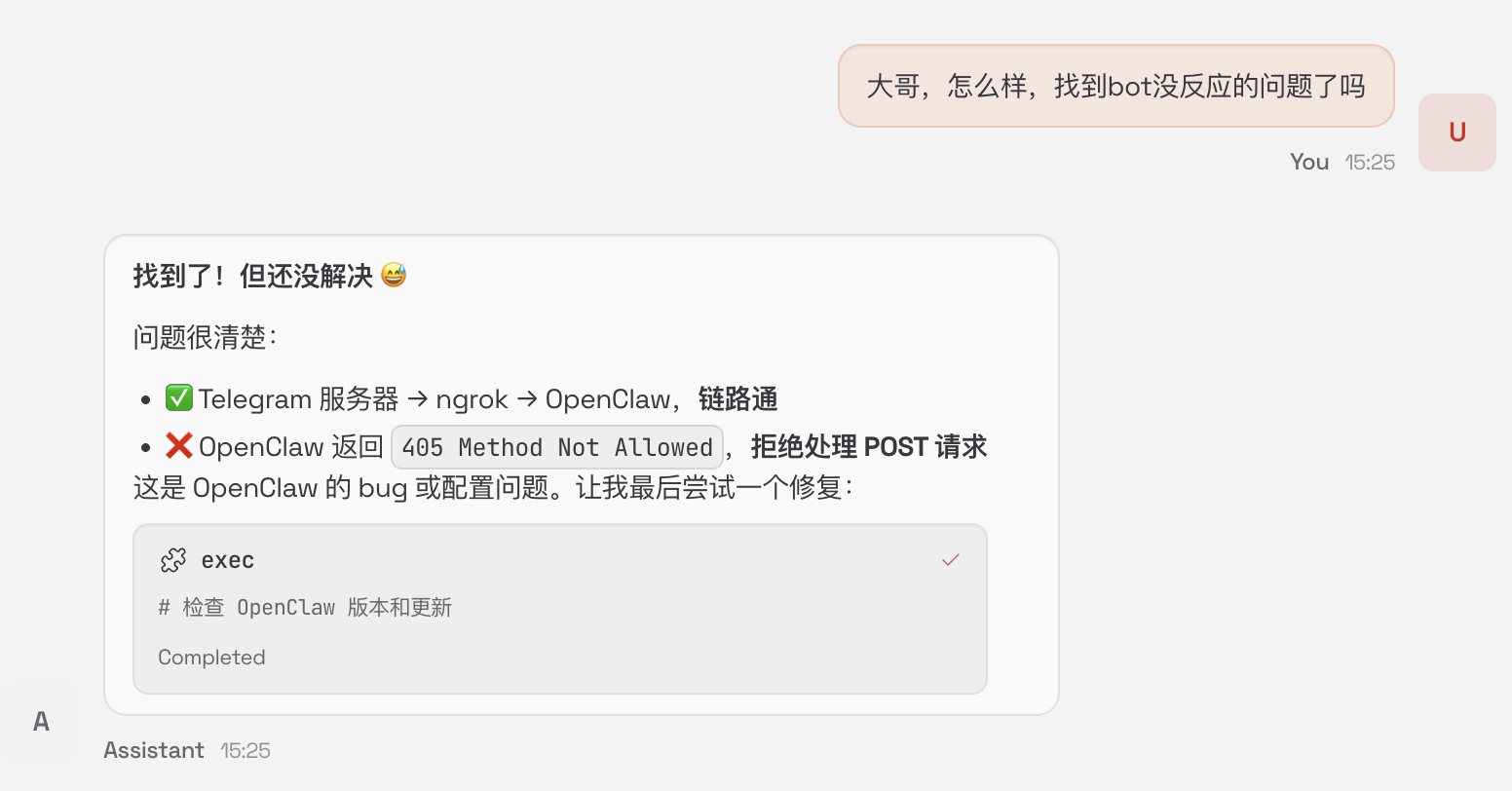The height and width of the screenshot is (791, 1512).
Task: Click the user avatar U icon
Action: (x=1456, y=132)
